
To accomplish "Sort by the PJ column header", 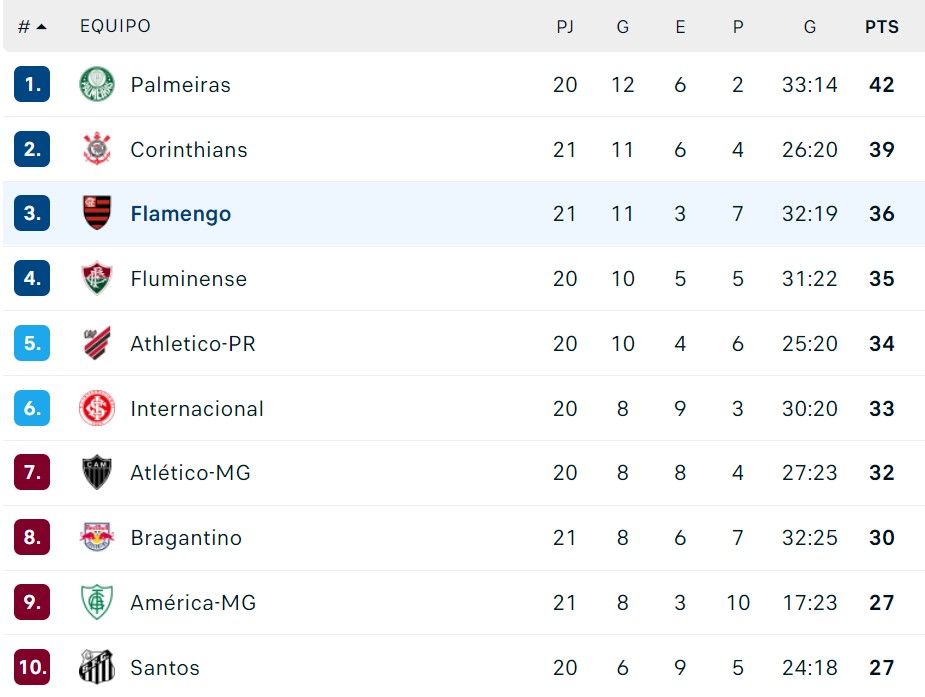I will pyautogui.click(x=565, y=27).
